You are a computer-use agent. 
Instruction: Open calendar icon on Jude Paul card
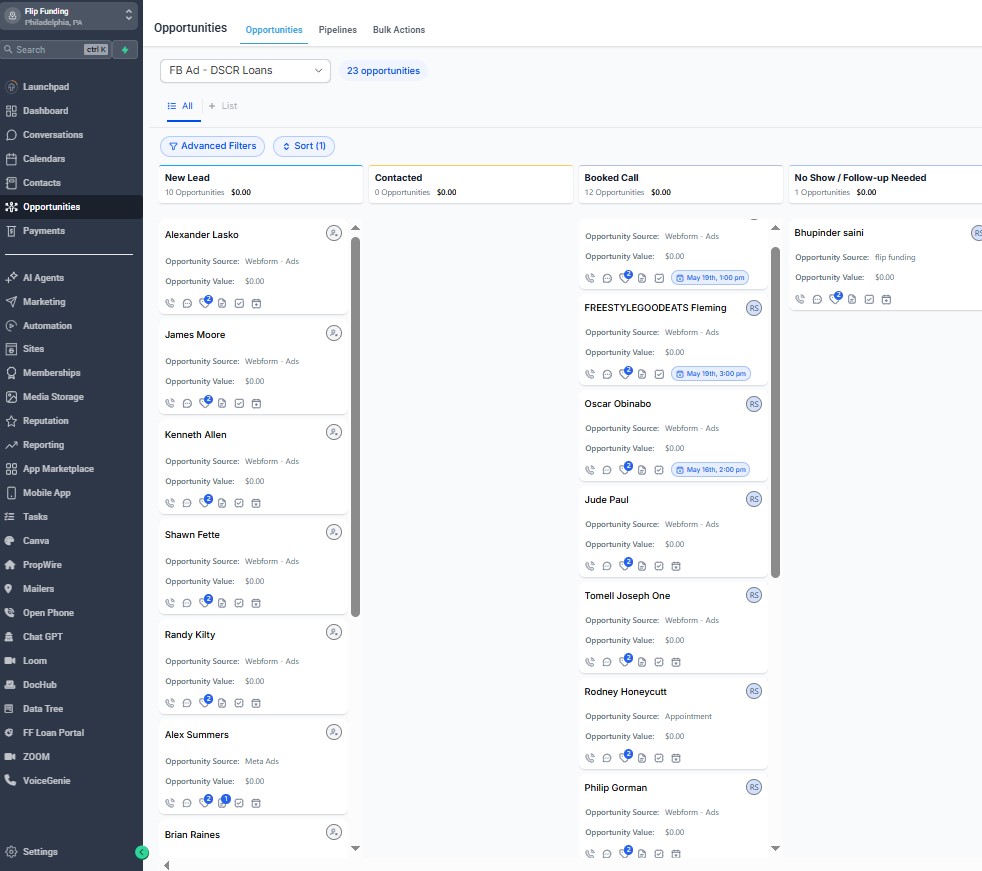(x=676, y=566)
